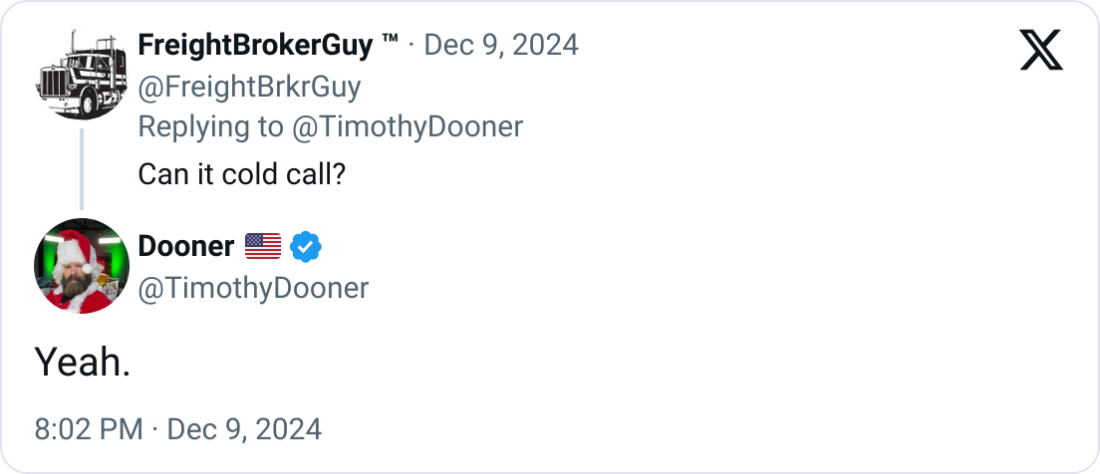Click the blue verified checkmark badge

[305, 246]
